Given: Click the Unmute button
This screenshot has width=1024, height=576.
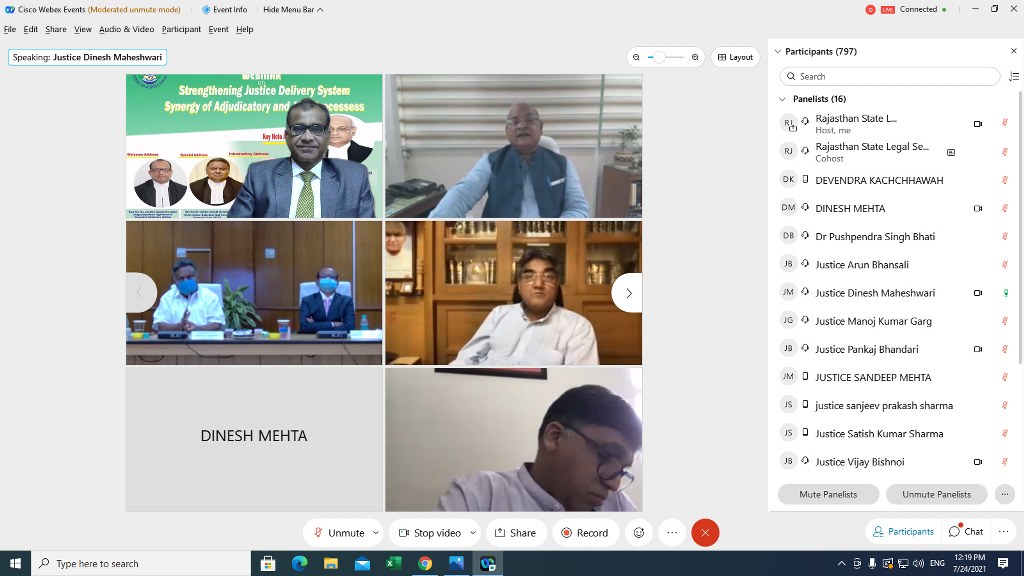Looking at the screenshot, I should 339,533.
